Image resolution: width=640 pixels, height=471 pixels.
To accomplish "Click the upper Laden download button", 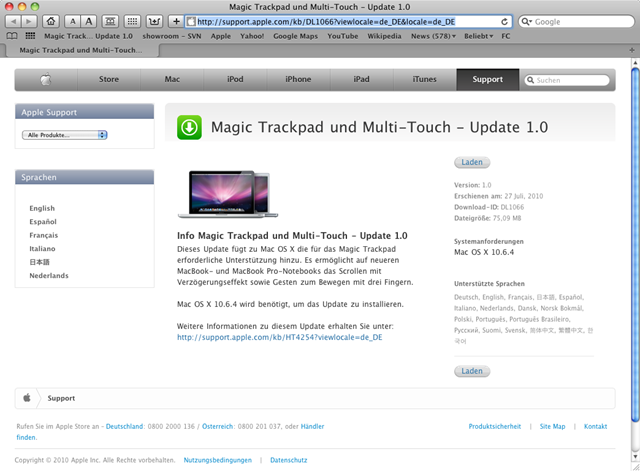I will tap(471, 162).
